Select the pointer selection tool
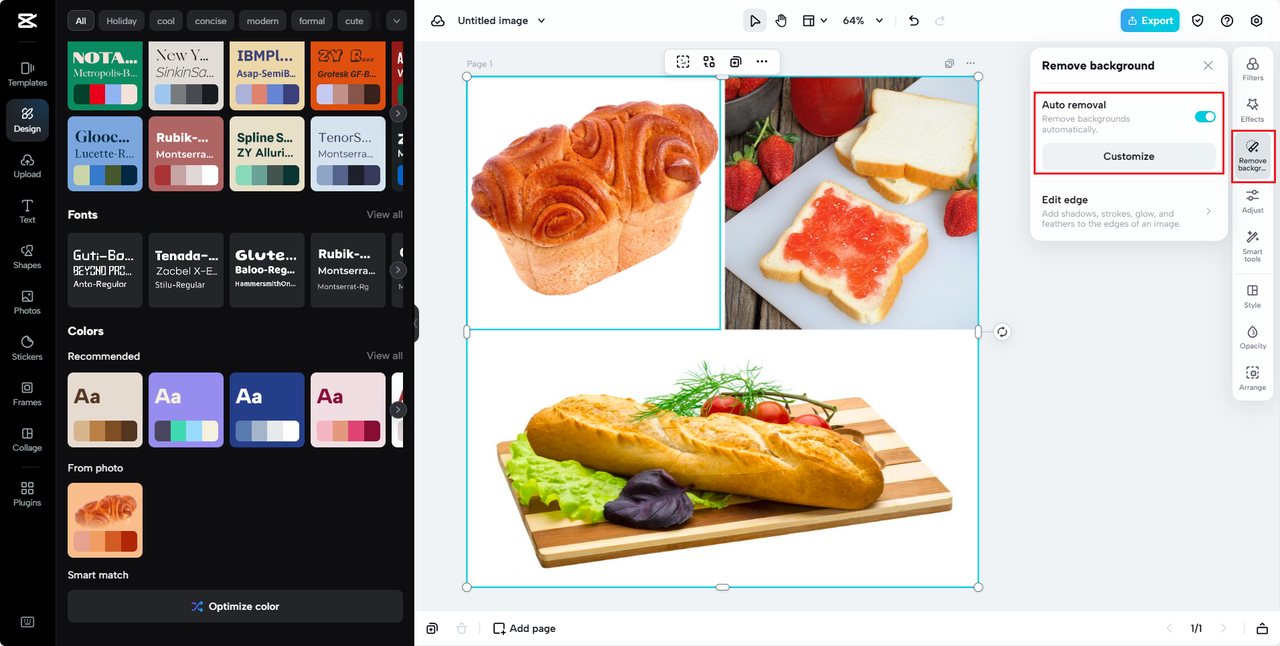1280x646 pixels. (x=755, y=20)
